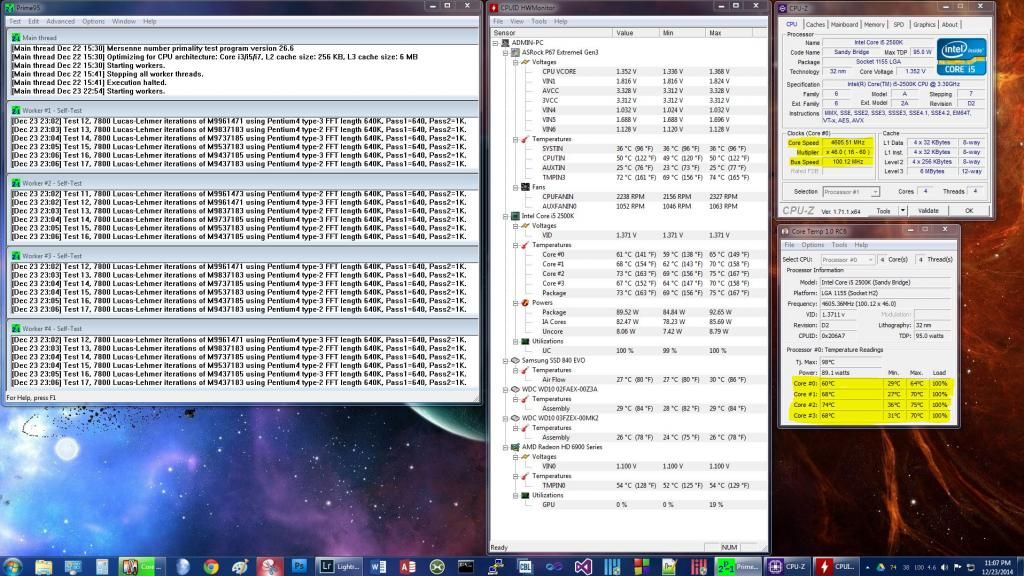Open Windows Explorer from the taskbar
The image size is (1024, 576).
pyautogui.click(x=44, y=566)
